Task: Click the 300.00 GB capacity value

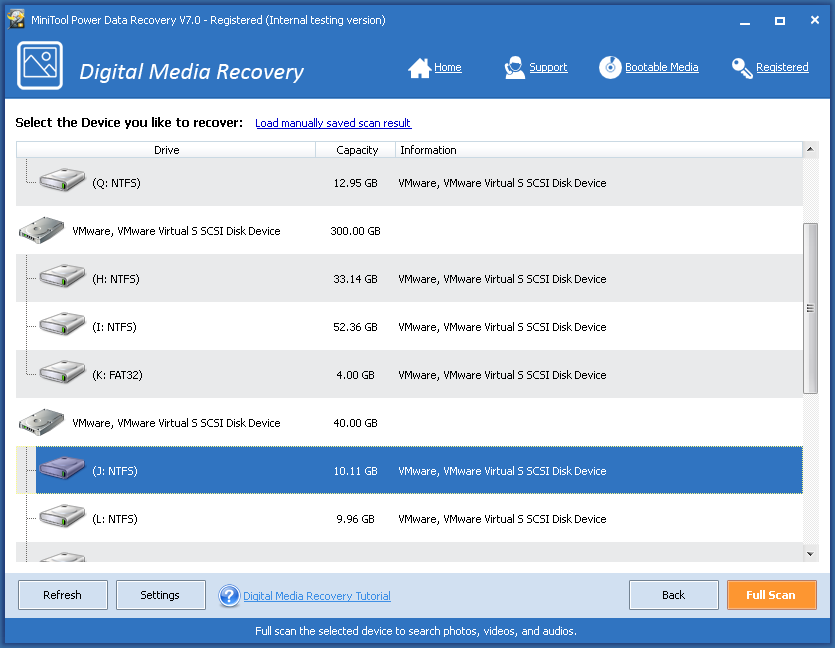Action: [355, 231]
